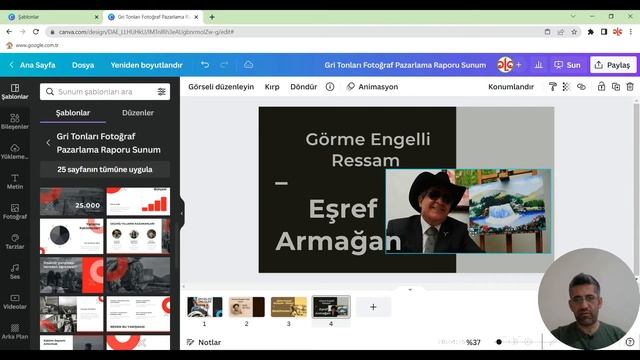
Task: Go to Ana Sayfa
Action: 33,65
